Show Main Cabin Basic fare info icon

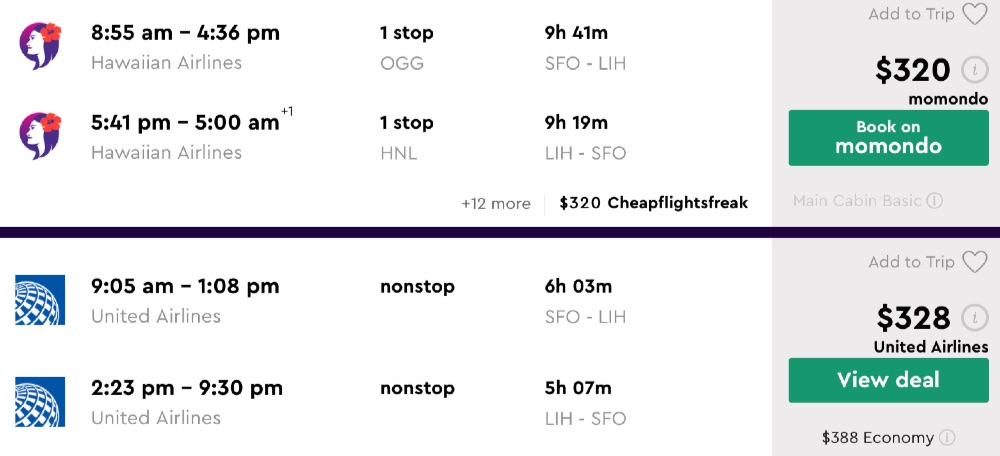935,201
